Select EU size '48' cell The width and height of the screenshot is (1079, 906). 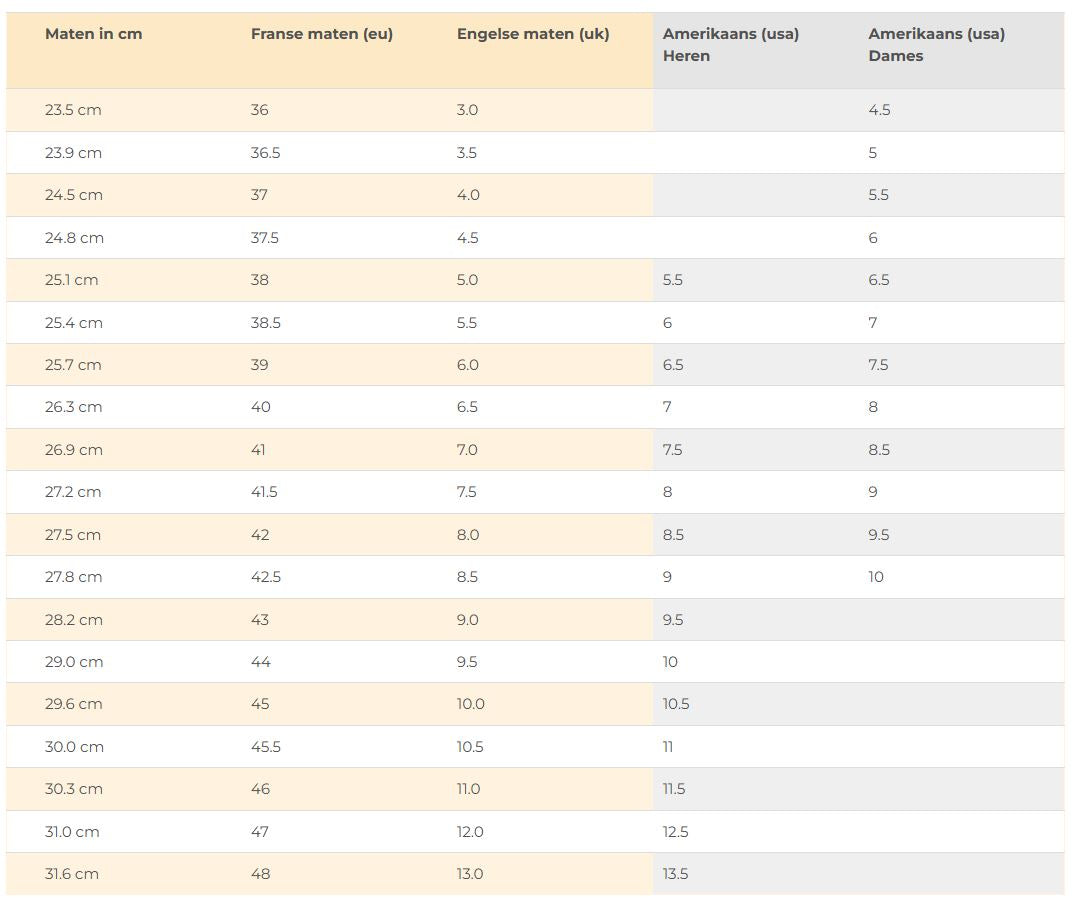click(260, 874)
